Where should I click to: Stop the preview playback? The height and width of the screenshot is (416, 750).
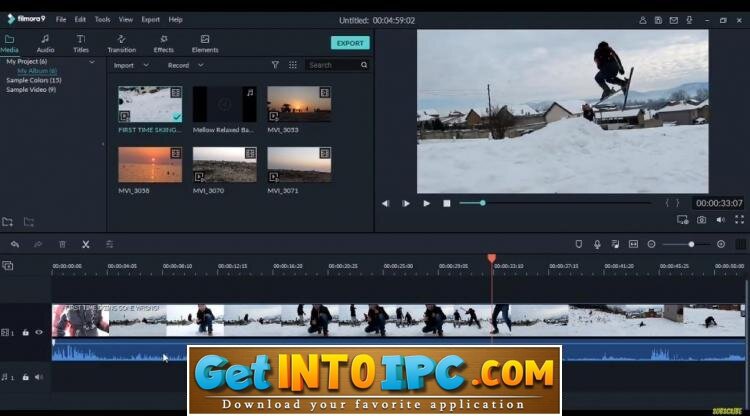coord(447,203)
